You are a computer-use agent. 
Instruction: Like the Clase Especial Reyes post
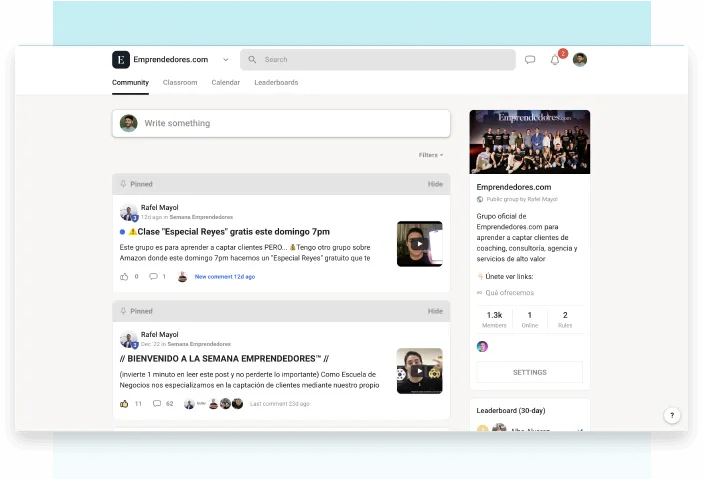pyautogui.click(x=124, y=277)
